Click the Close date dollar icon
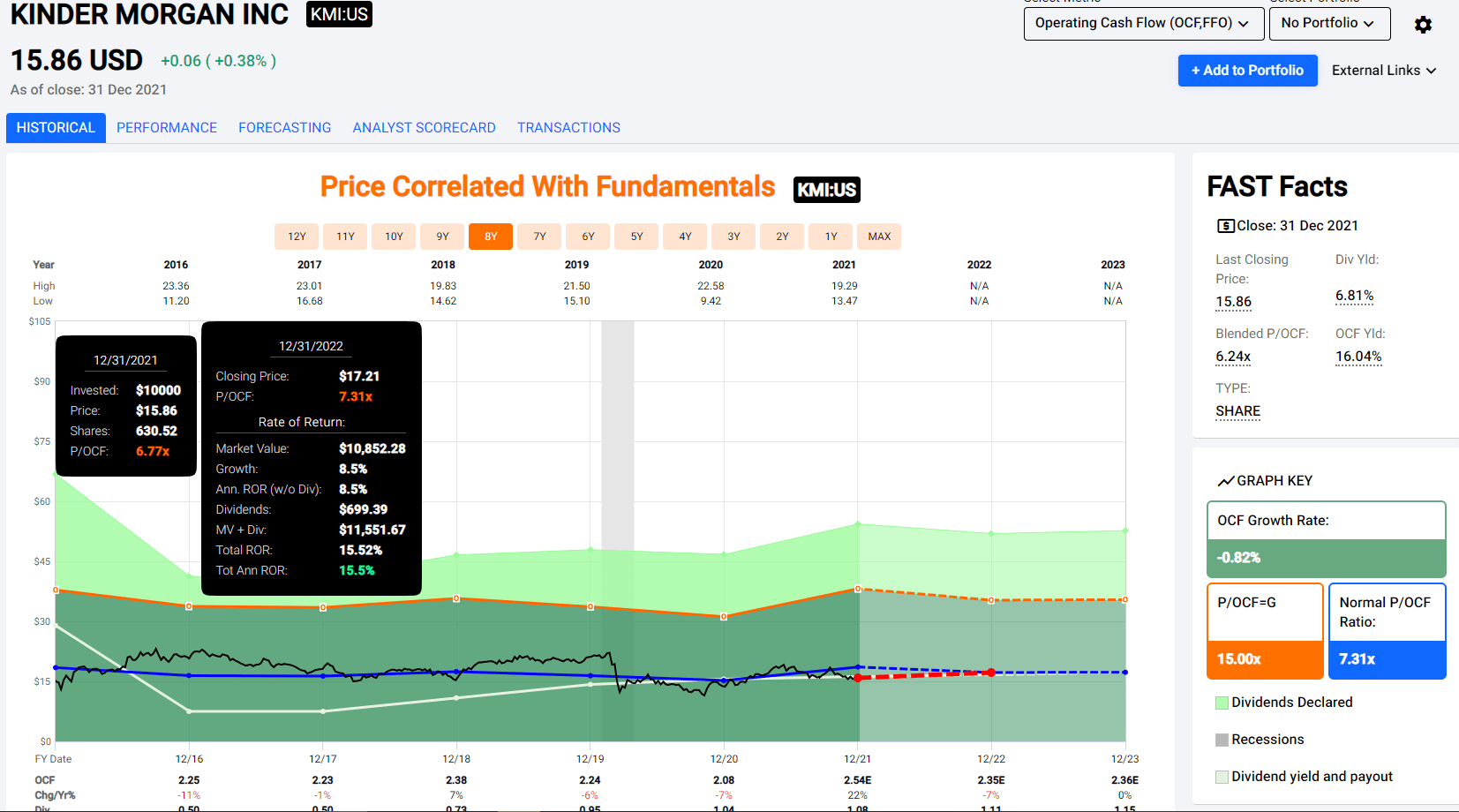 click(x=1225, y=226)
